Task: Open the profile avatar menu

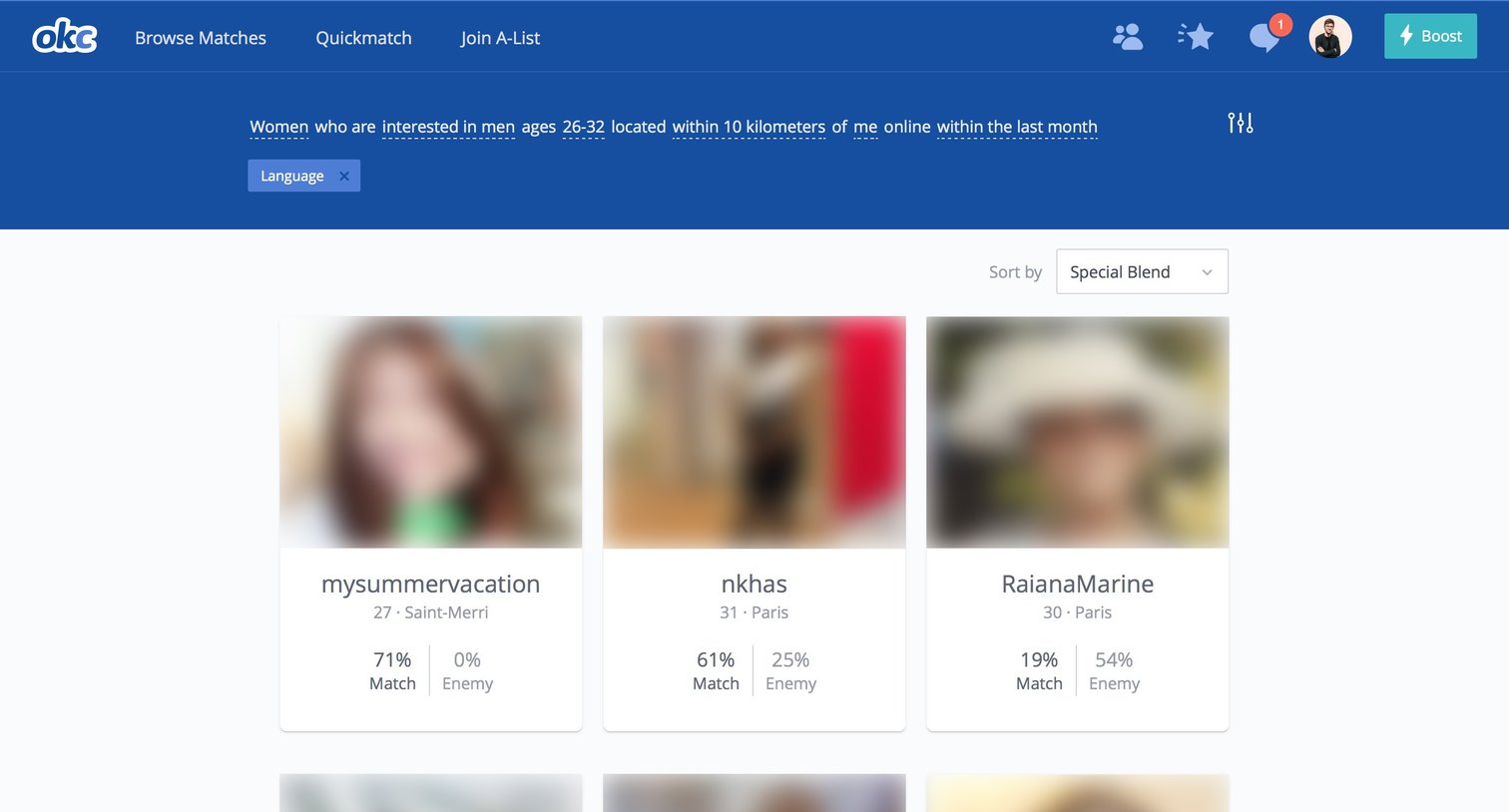Action: click(x=1330, y=37)
